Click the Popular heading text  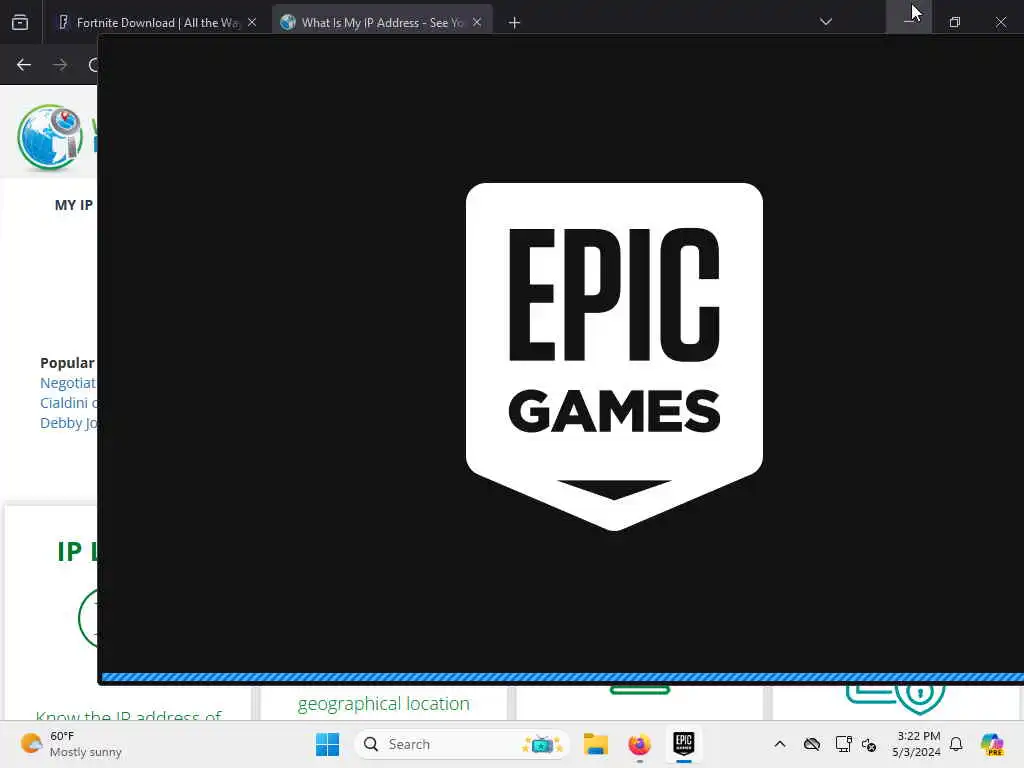(x=67, y=363)
